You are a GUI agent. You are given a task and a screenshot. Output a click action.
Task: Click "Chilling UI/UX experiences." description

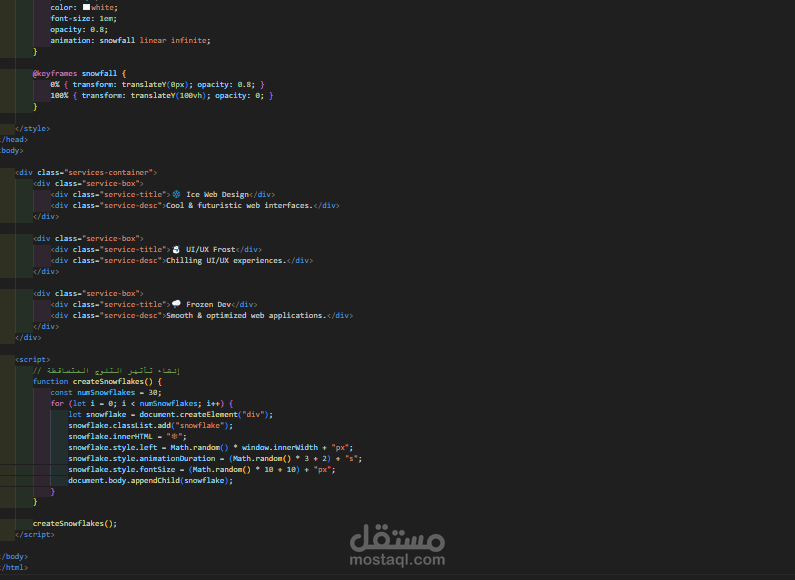point(226,261)
